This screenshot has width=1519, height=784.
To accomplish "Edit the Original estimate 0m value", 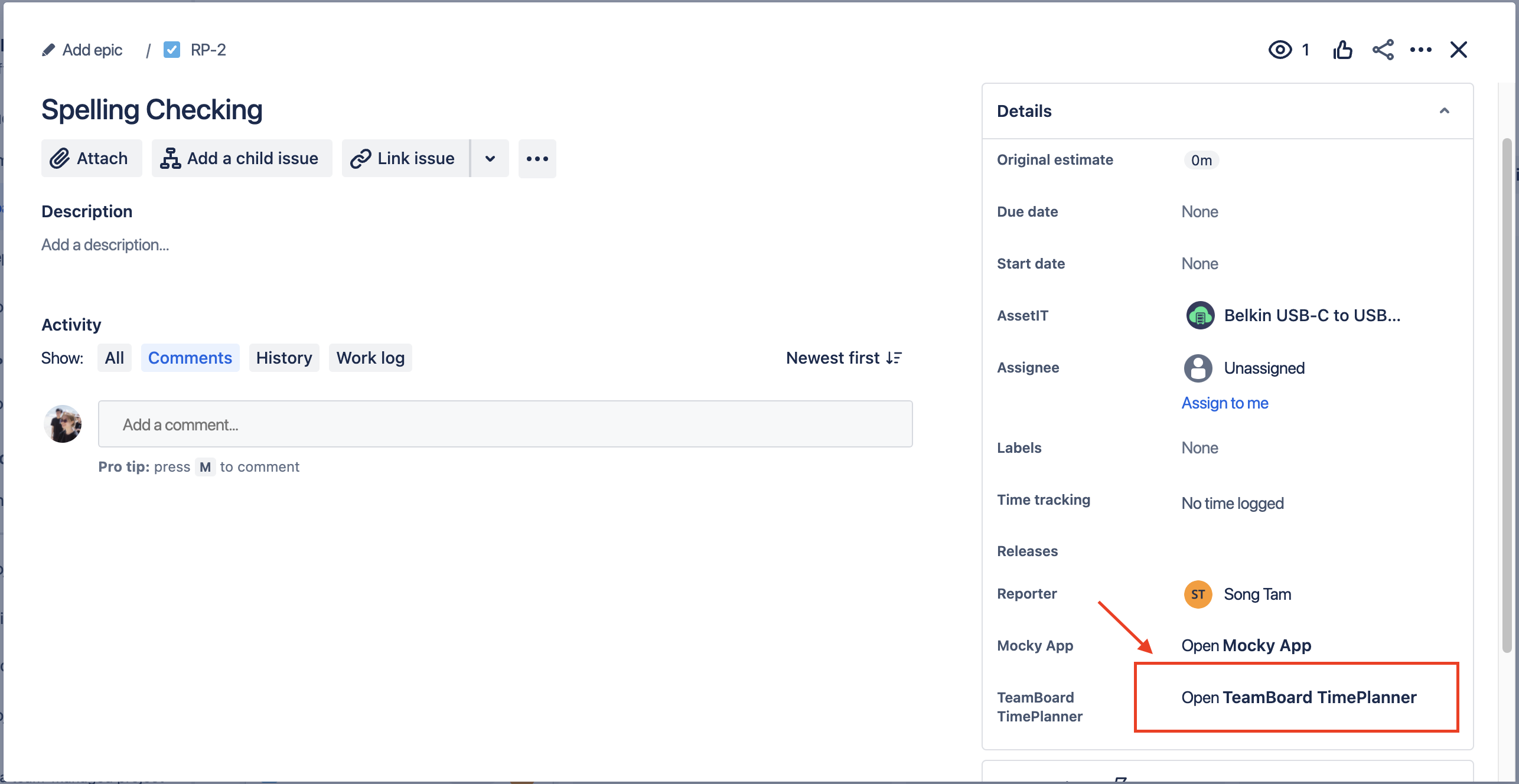I will (1201, 160).
